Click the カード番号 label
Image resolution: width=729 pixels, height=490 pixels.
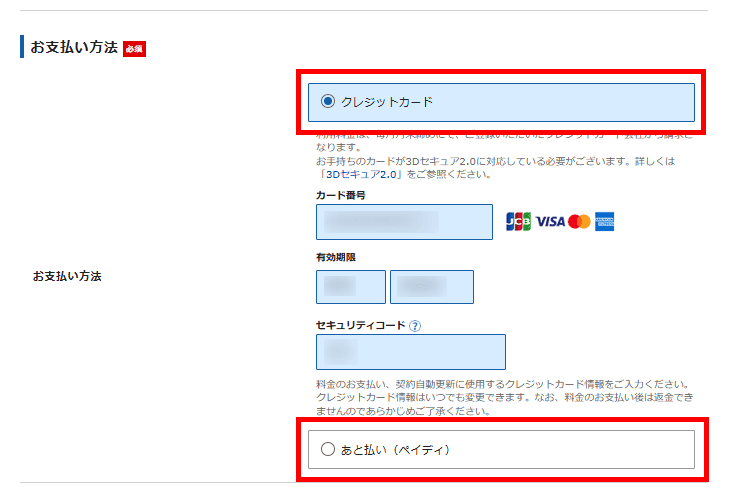click(x=341, y=195)
